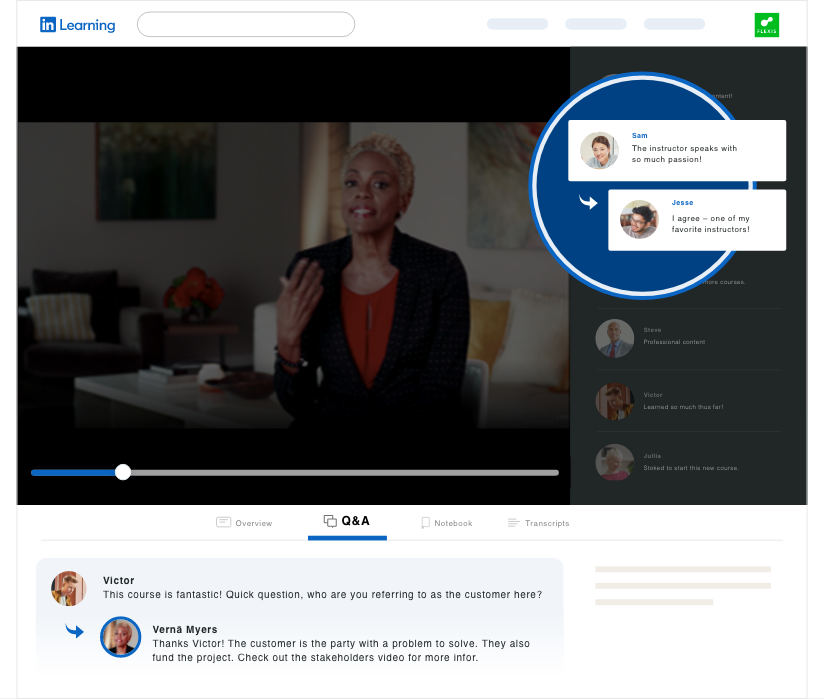Open the green Flexis profile icon
Image resolution: width=824 pixels, height=699 pixels.
pos(766,25)
